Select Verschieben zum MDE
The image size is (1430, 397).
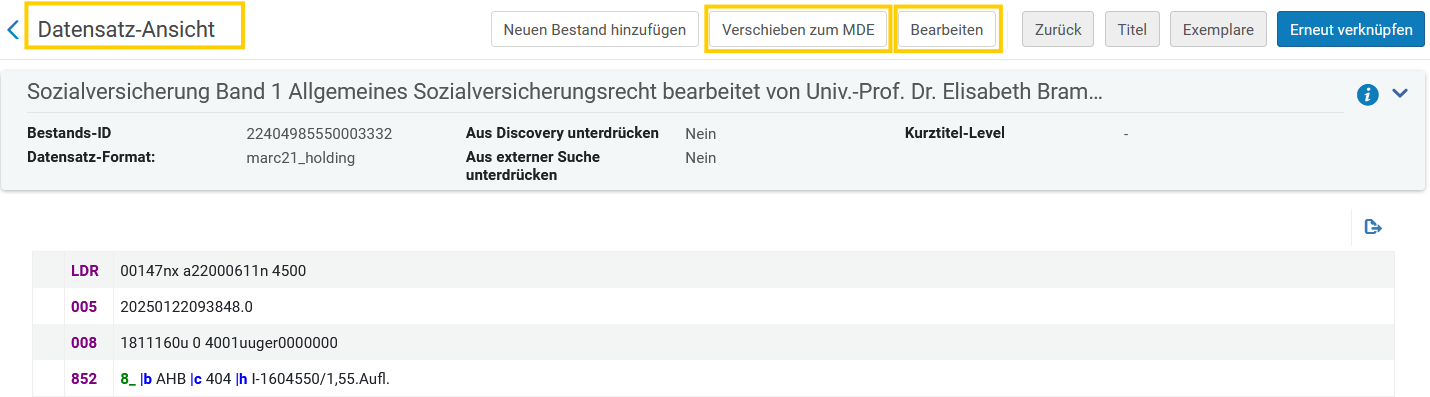(x=798, y=30)
